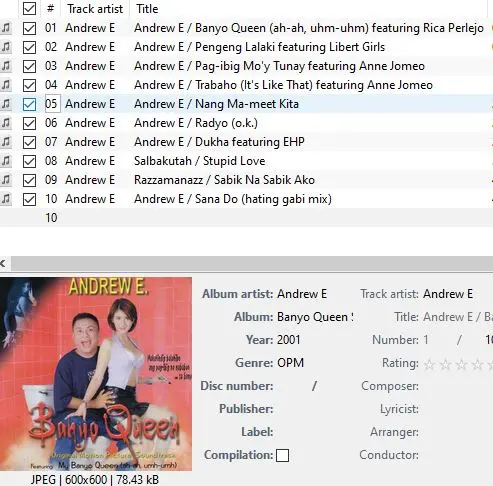Image resolution: width=493 pixels, height=486 pixels.
Task: Click the Album field Banyo Queen
Action: point(314,317)
